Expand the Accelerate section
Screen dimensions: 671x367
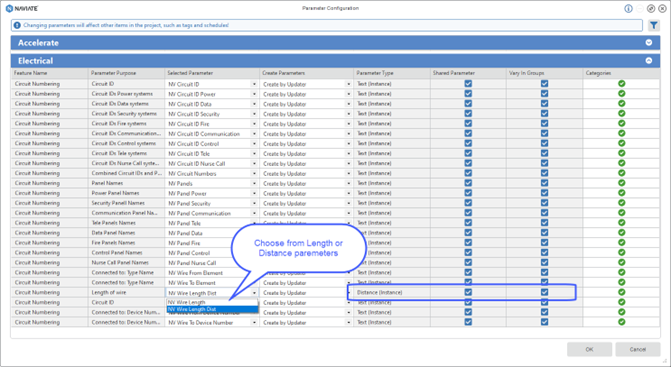point(649,42)
